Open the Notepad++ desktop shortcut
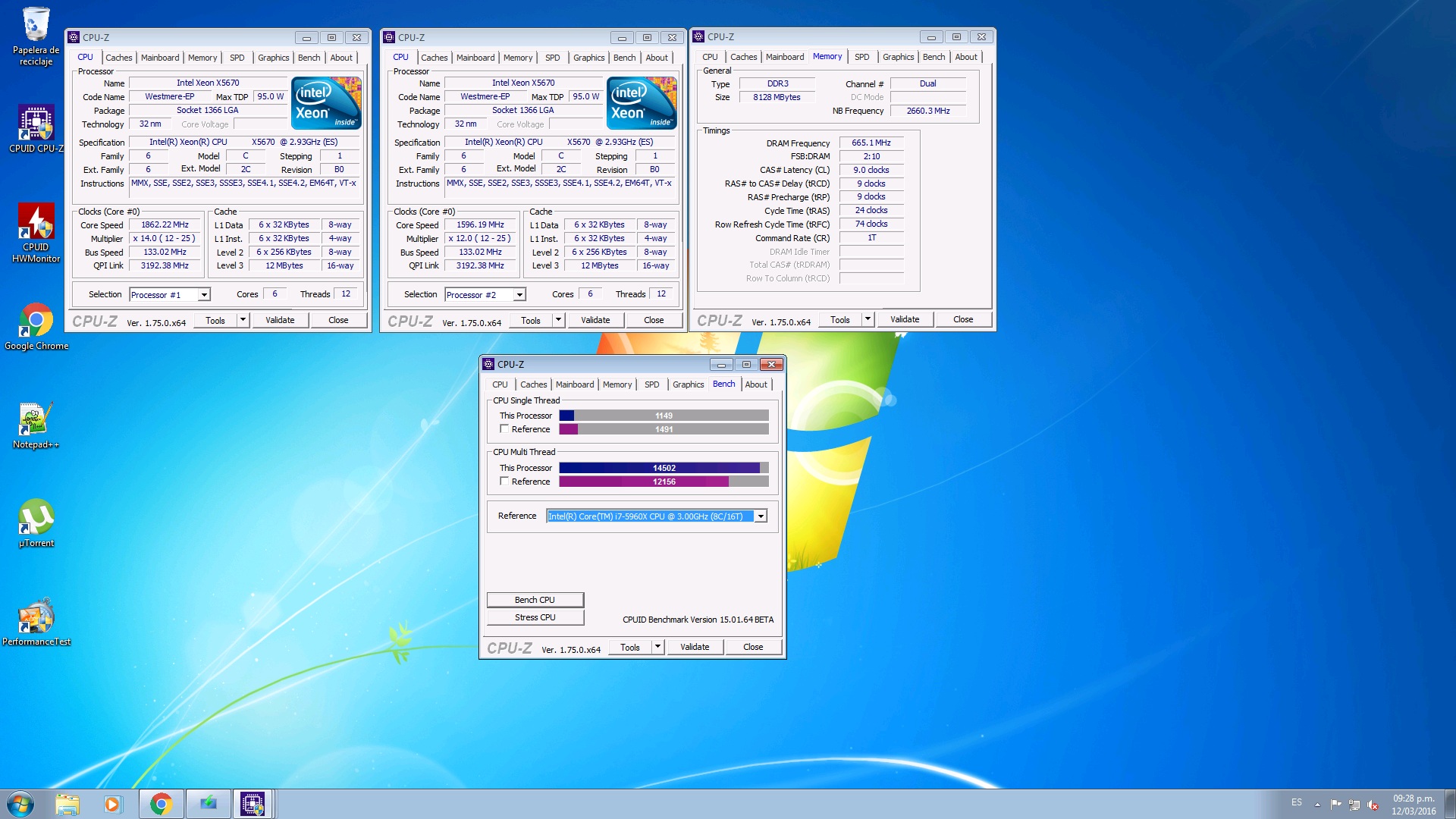Image resolution: width=1456 pixels, height=819 pixels. click(x=36, y=425)
